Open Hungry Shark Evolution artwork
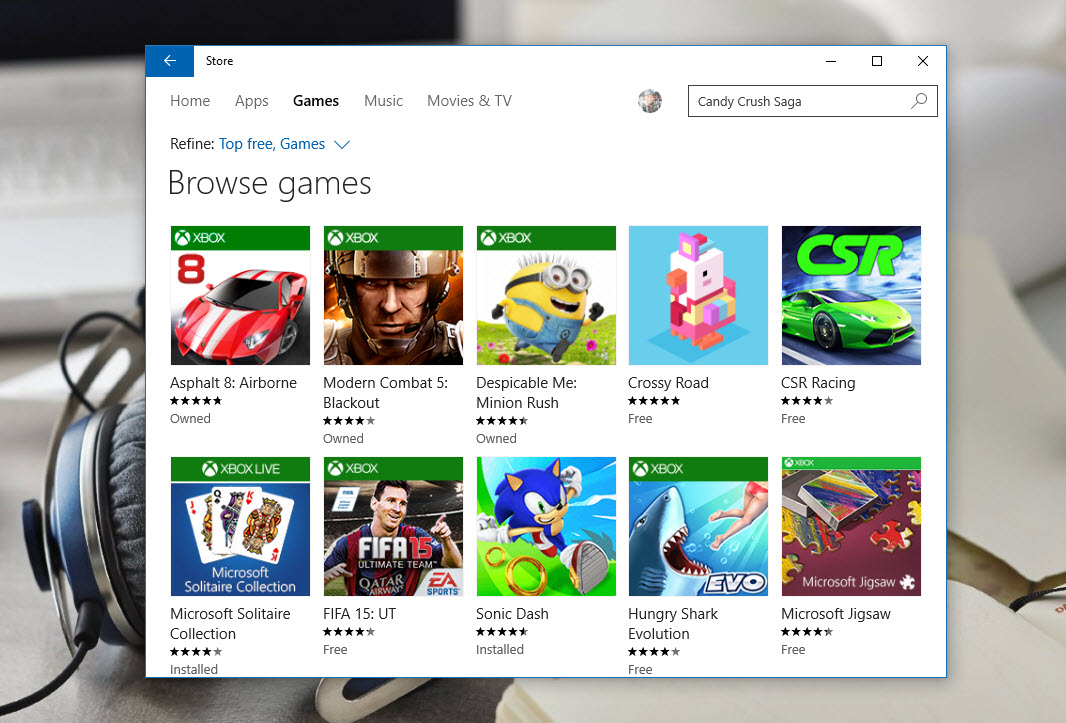The height and width of the screenshot is (723, 1066). click(698, 526)
